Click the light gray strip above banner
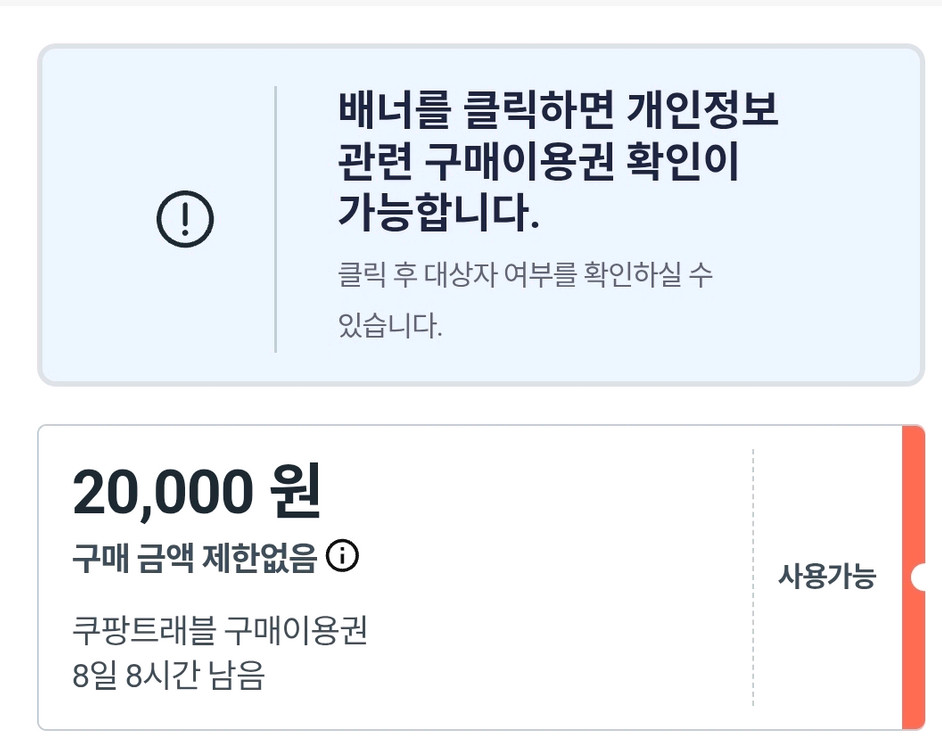Image resolution: width=942 pixels, height=750 pixels. (x=470, y=3)
